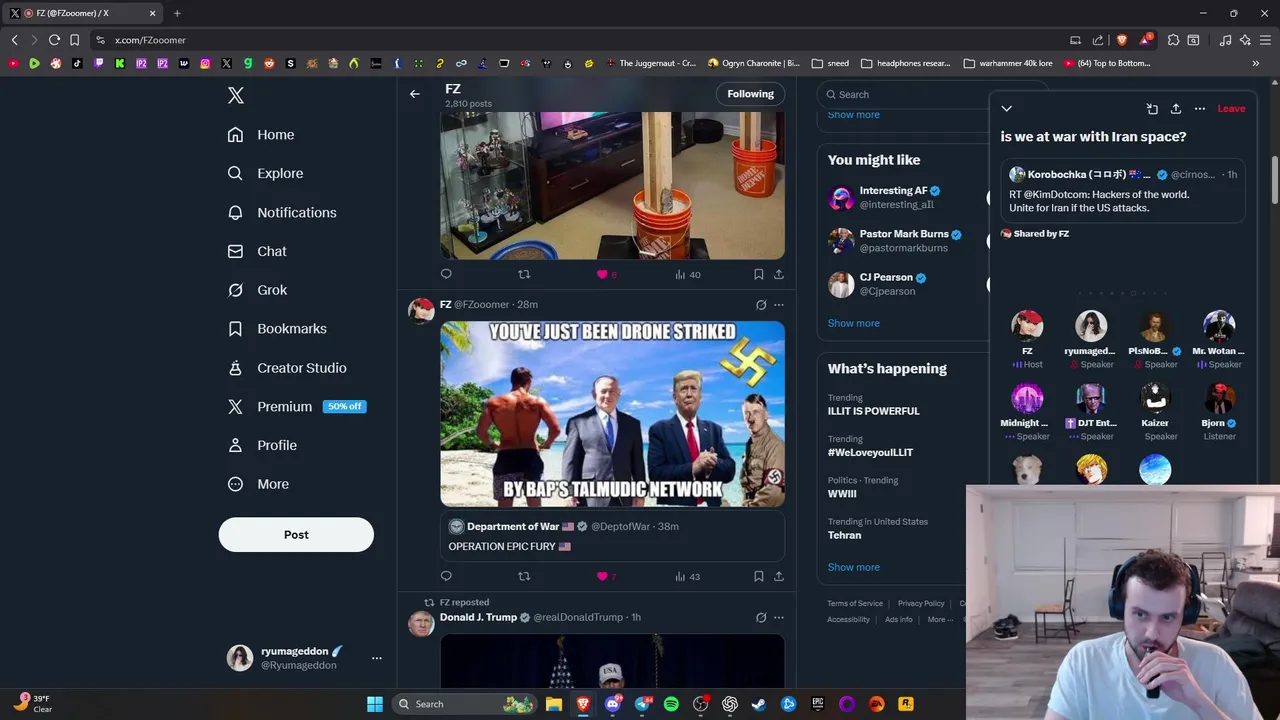Open Grok actions on Donald J. Trump post

[x=761, y=618]
